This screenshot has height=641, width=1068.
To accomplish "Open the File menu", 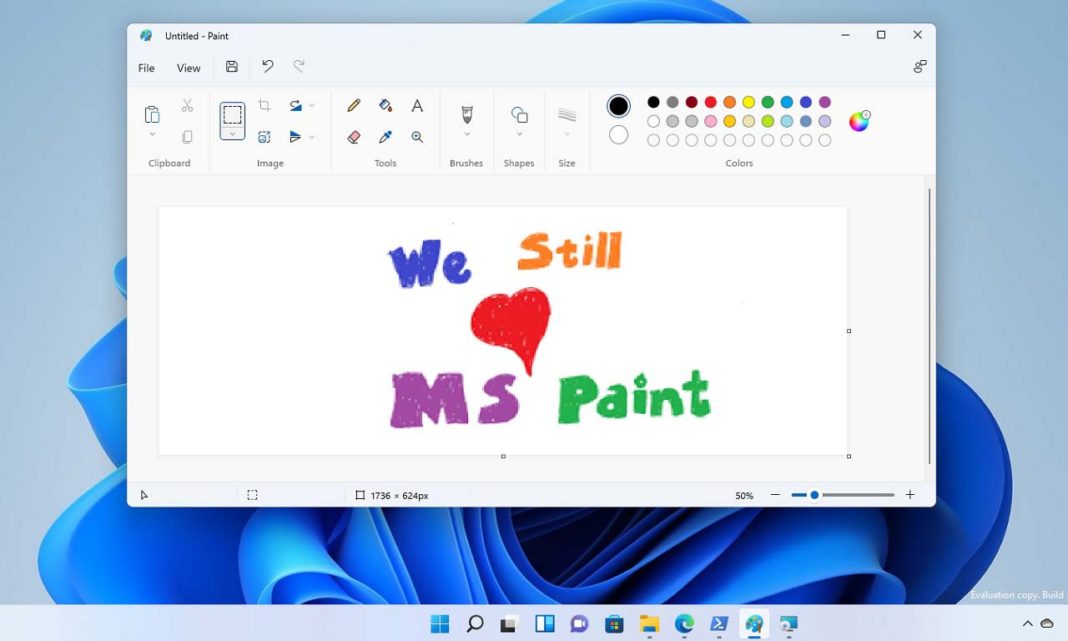I will 145,68.
